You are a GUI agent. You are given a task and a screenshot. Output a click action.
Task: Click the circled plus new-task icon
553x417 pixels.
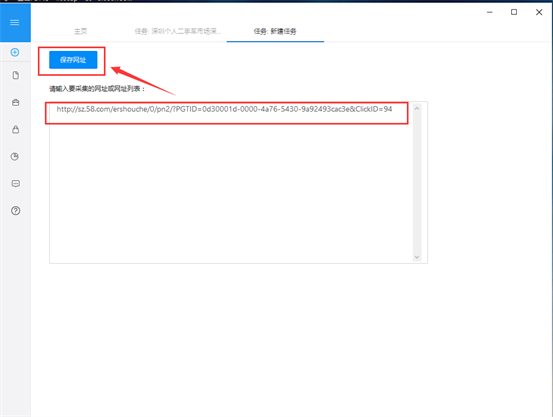15,52
